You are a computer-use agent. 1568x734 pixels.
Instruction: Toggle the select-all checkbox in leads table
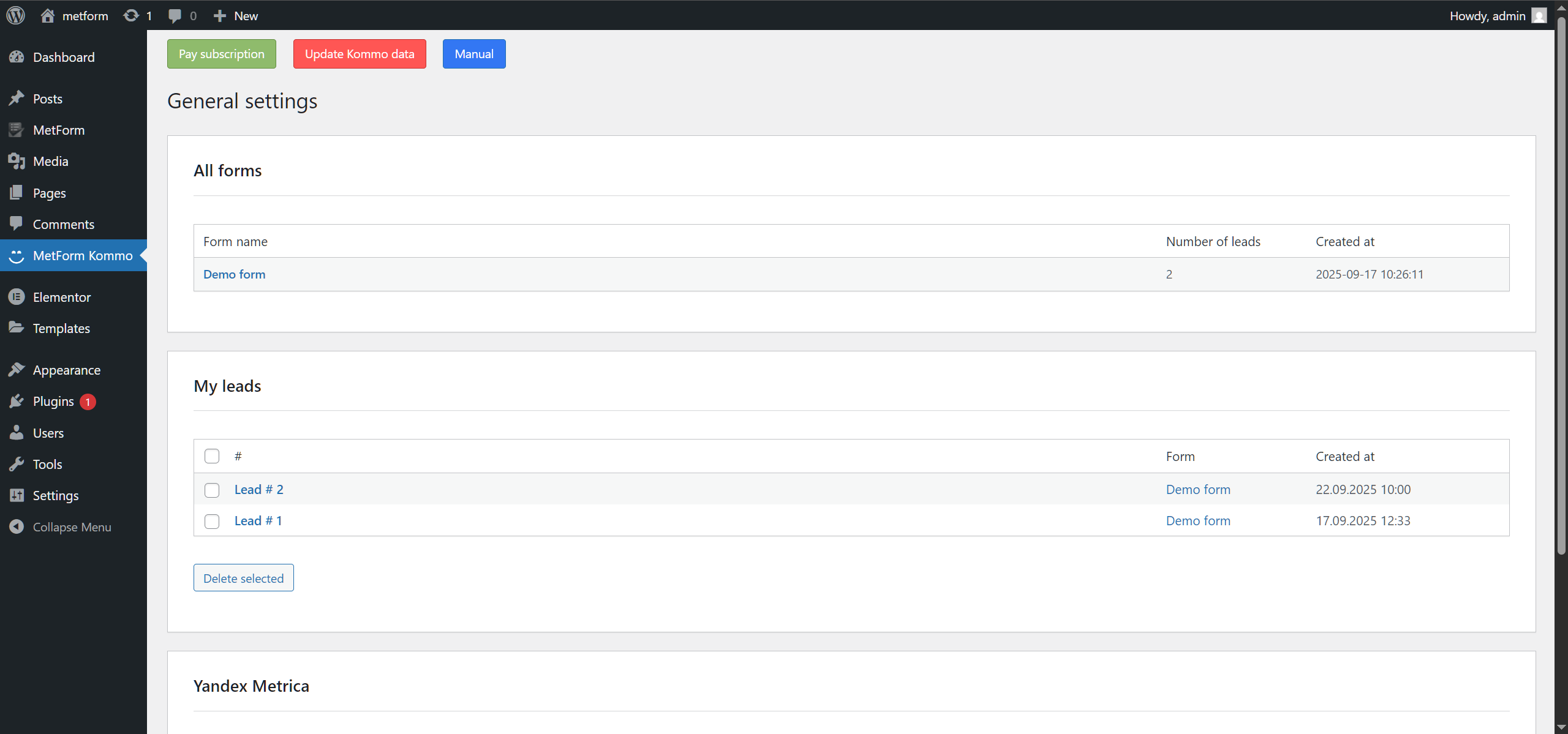211,455
